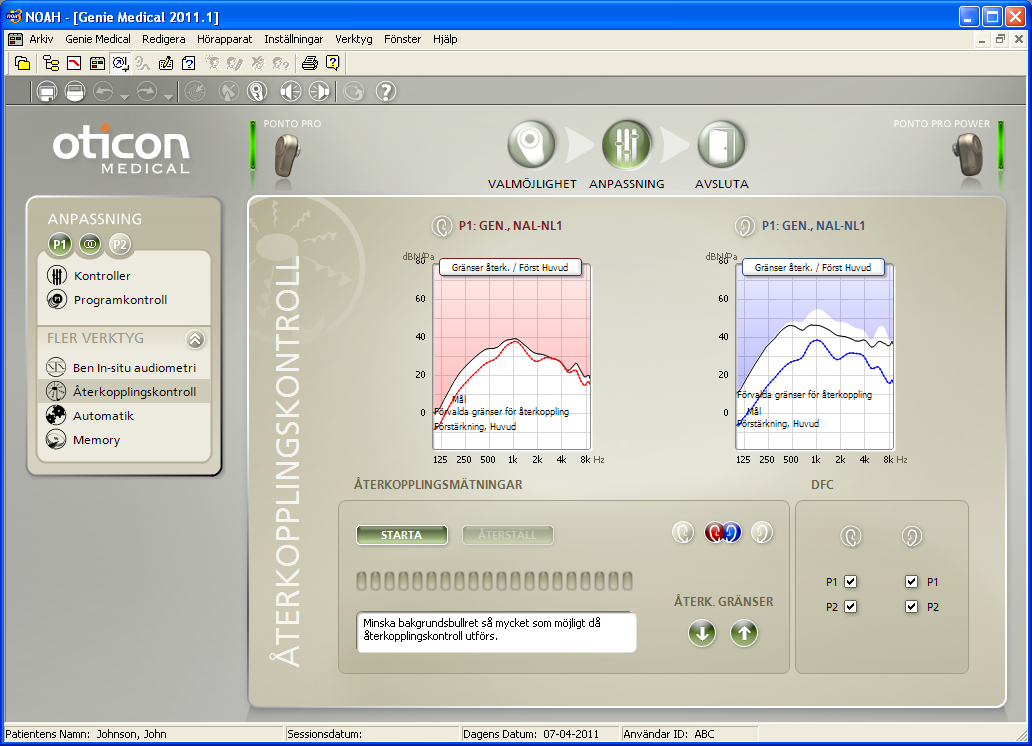The height and width of the screenshot is (746, 1032).
Task: Select the red-and-blue both-ears measurement button
Action: click(x=723, y=532)
